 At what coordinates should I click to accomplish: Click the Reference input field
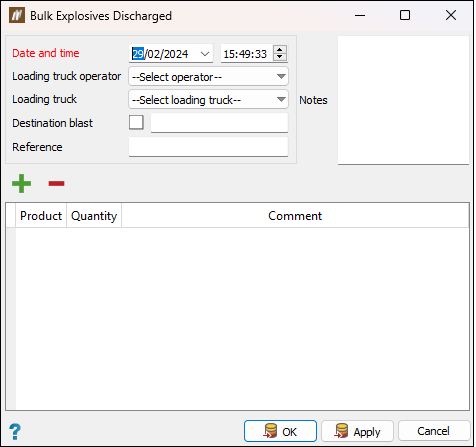point(208,147)
